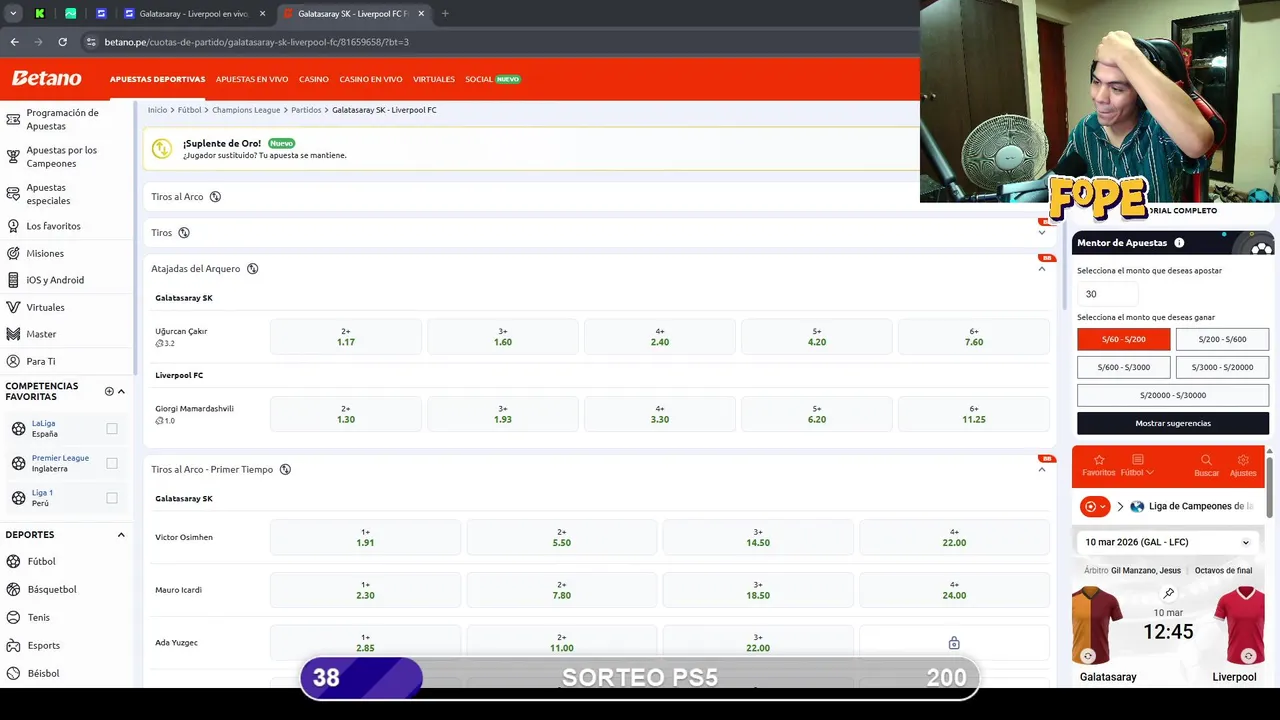The height and width of the screenshot is (720, 1280).
Task: Bet Giorgi Mamardashvili 3+ saves at 1.93
Action: [503, 414]
